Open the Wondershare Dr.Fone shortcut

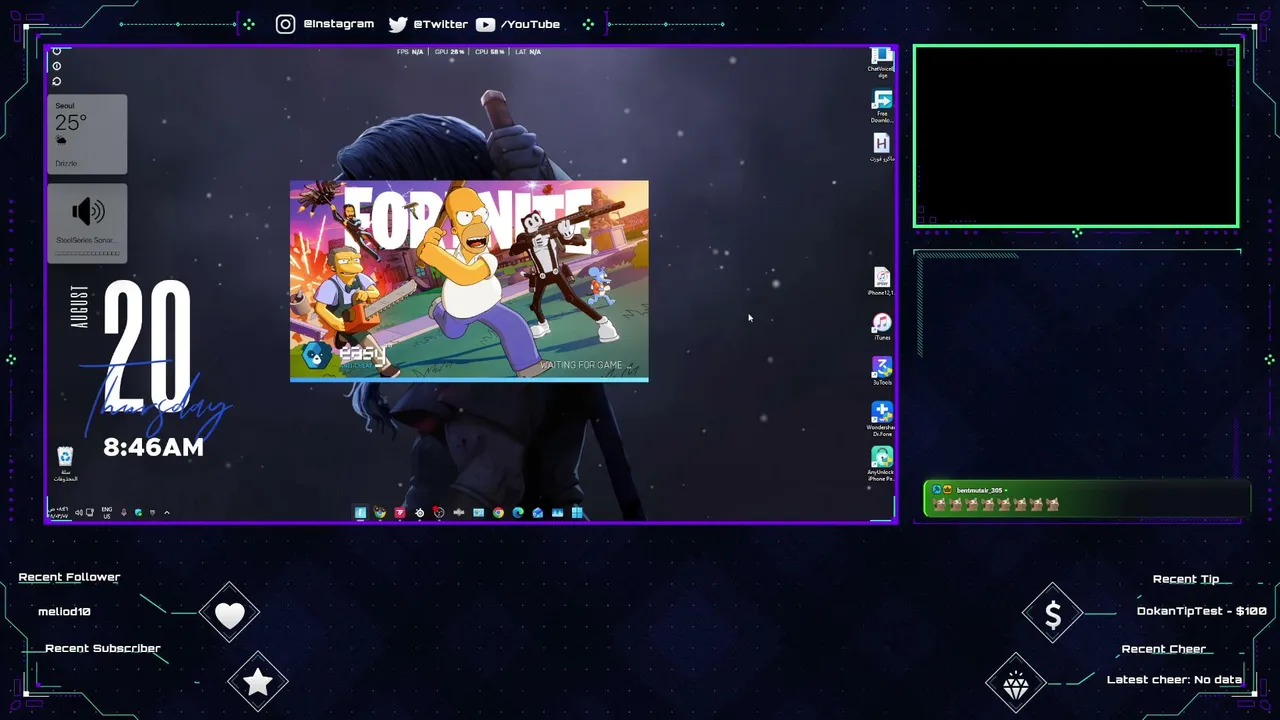(881, 419)
